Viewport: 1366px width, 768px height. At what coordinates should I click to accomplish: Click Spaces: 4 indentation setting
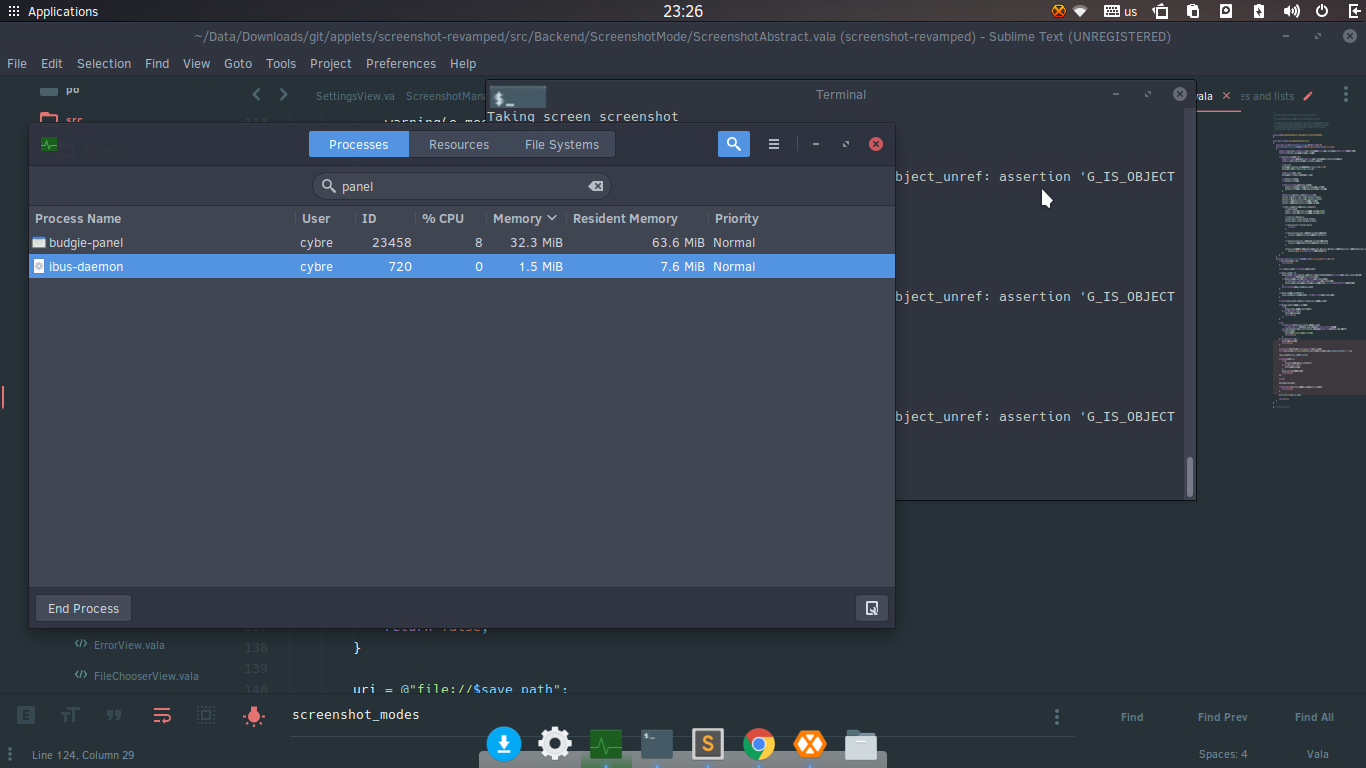[1223, 754]
